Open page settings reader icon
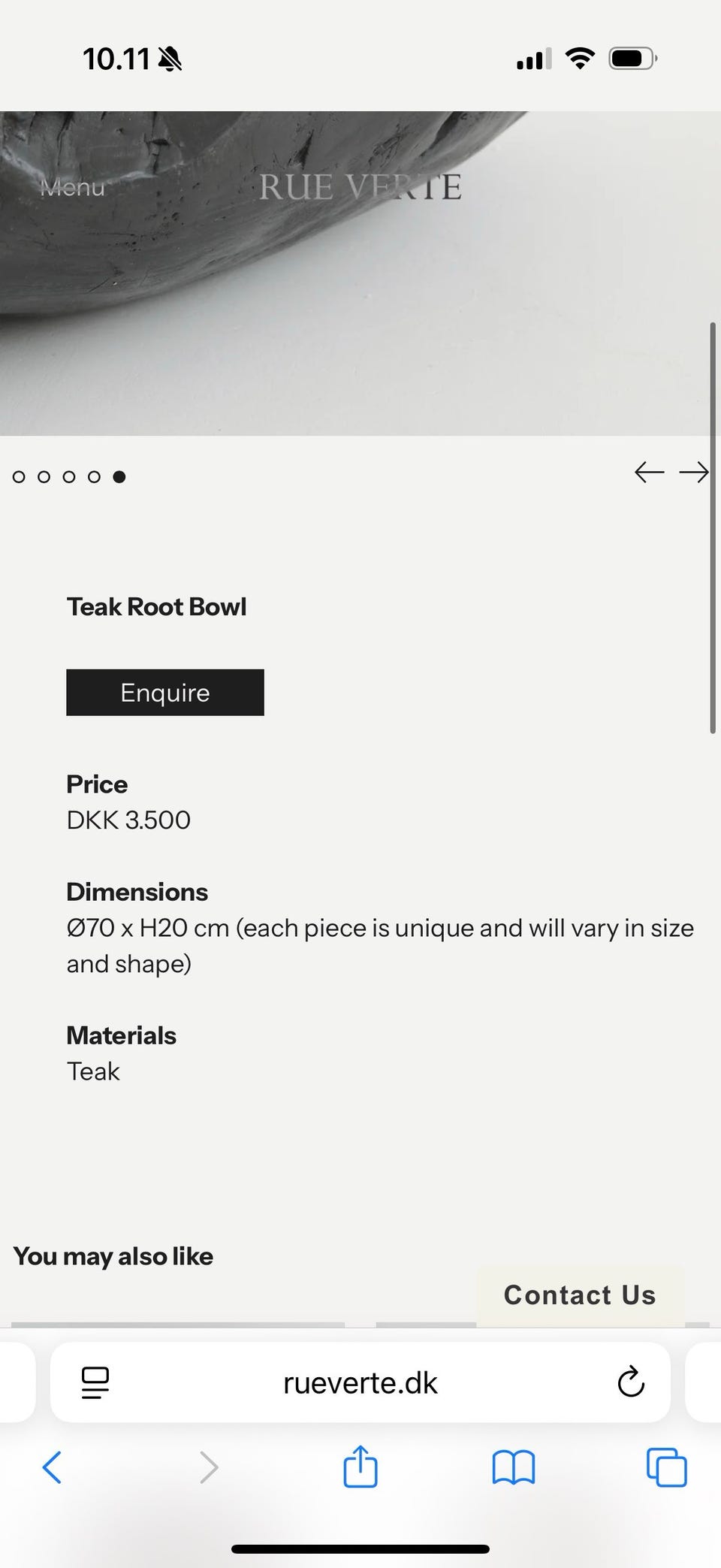This screenshot has width=721, height=1568. click(95, 1382)
